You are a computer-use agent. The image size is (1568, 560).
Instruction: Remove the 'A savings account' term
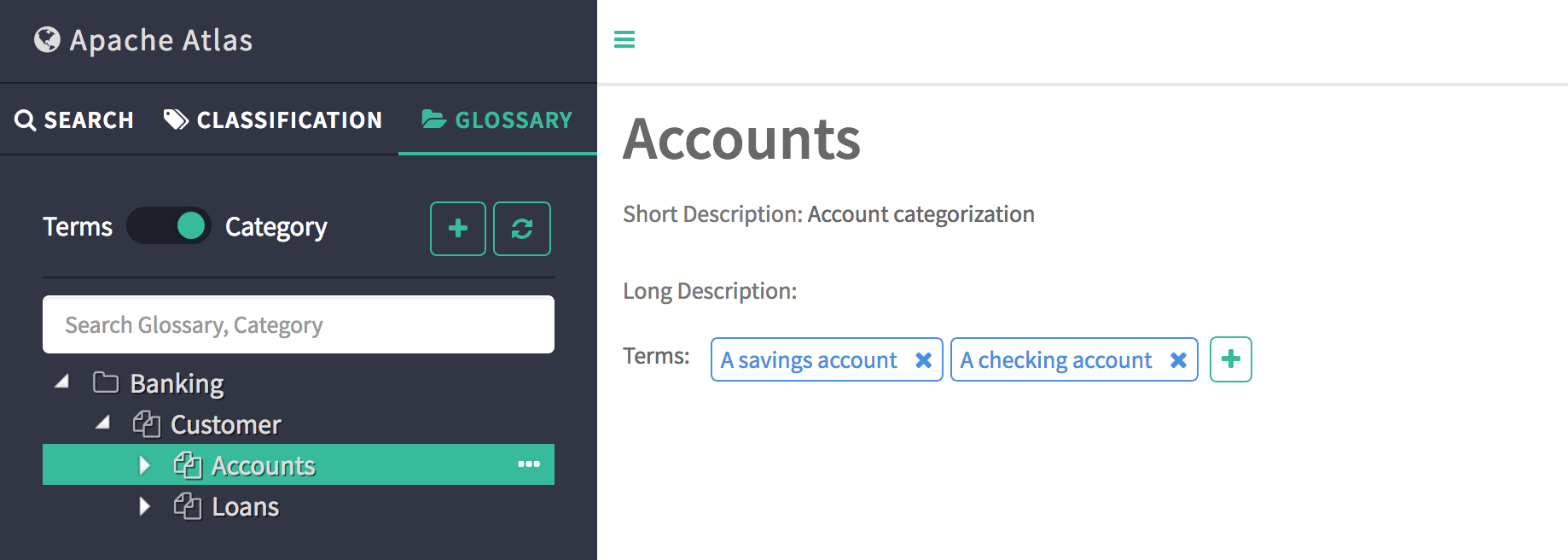point(923,360)
